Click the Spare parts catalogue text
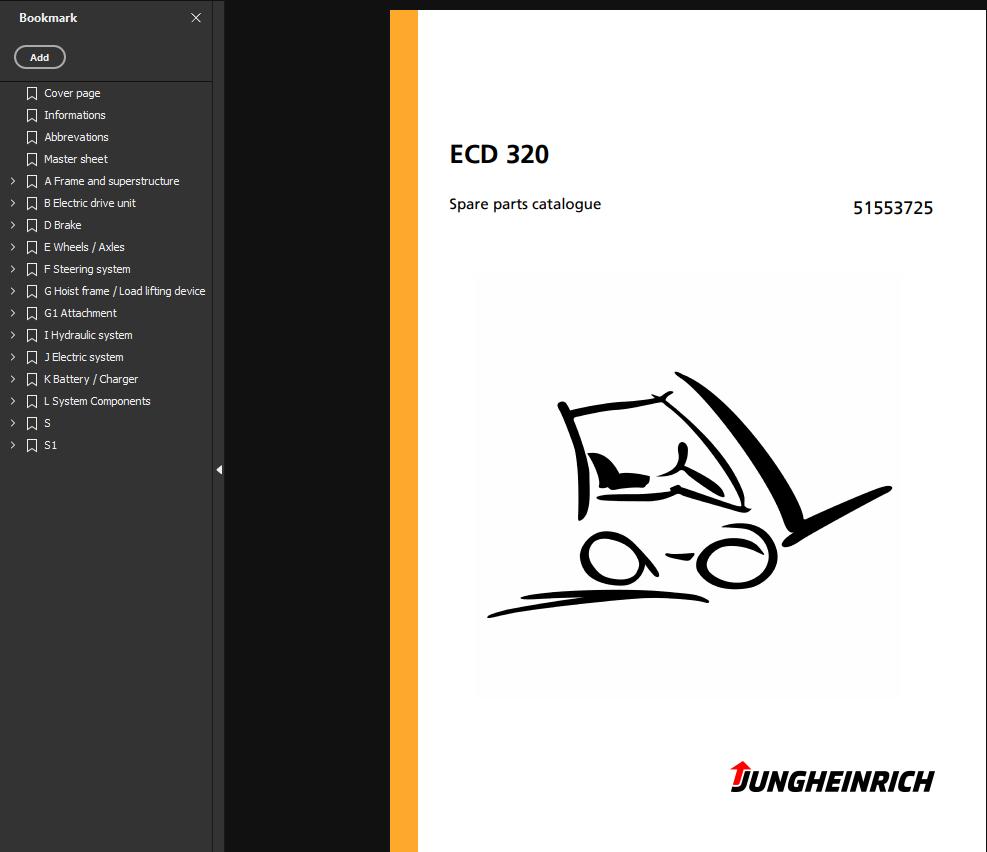The image size is (987, 852). click(525, 205)
